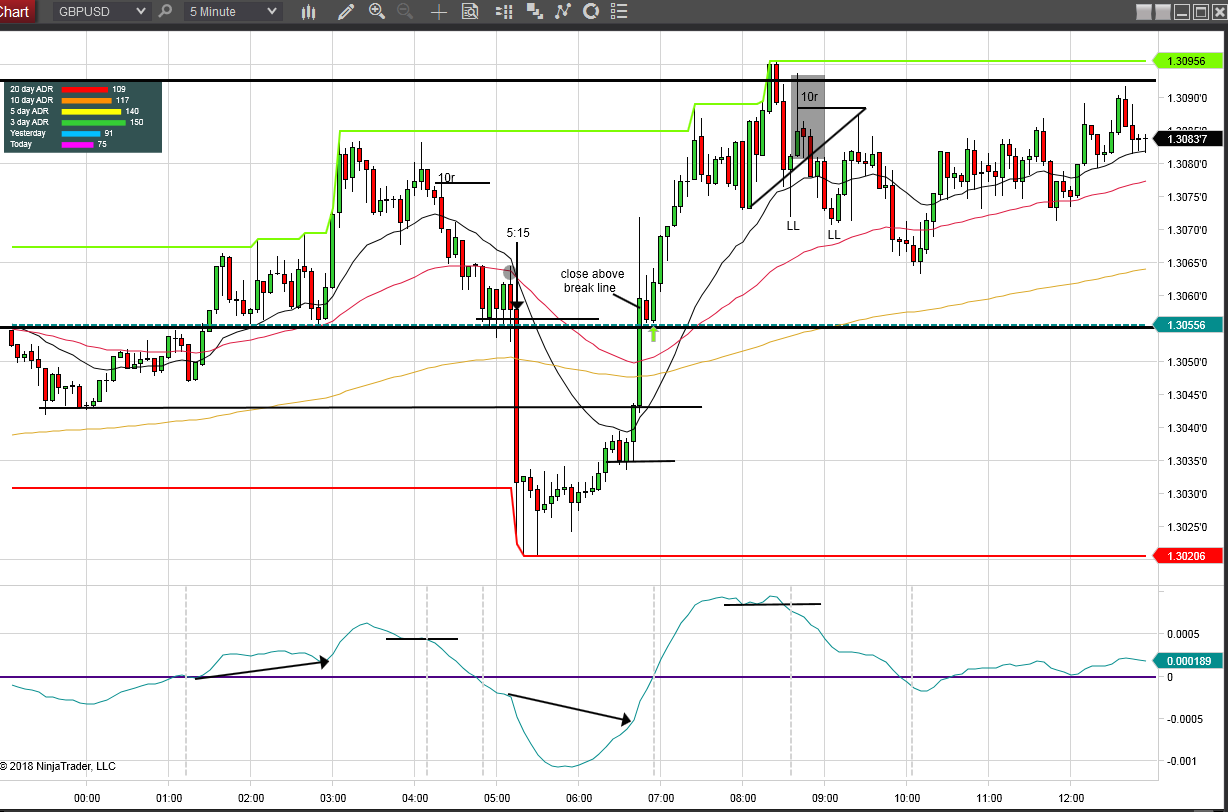This screenshot has height=812, width=1228.
Task: Click the 12:00 time axis label
Action: click(x=1070, y=798)
